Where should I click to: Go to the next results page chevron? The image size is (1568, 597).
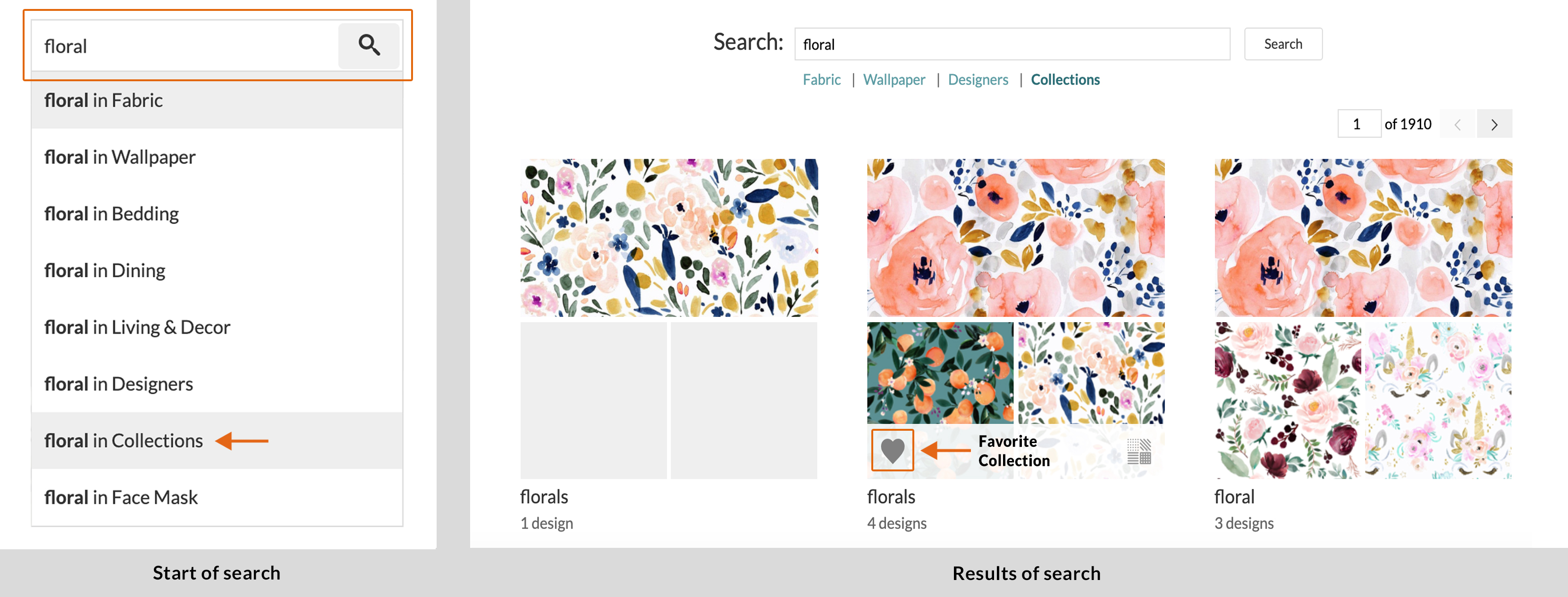click(1495, 124)
